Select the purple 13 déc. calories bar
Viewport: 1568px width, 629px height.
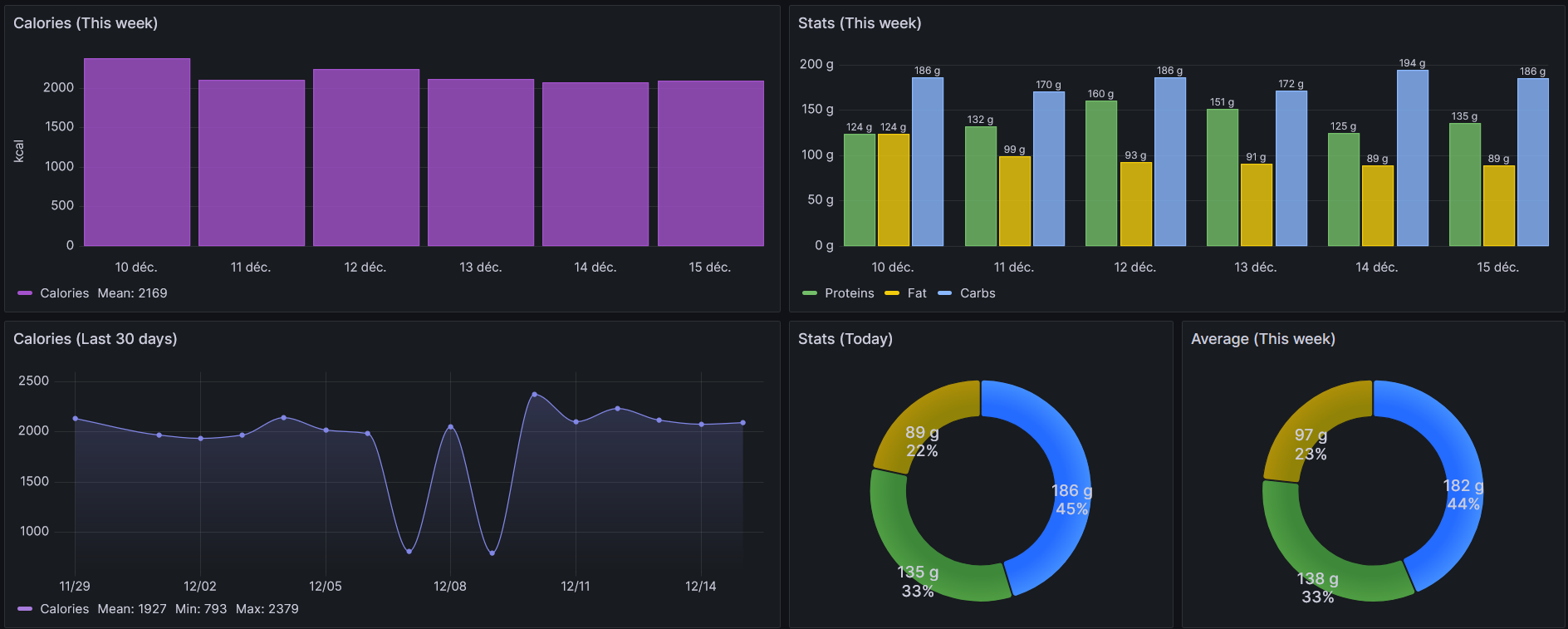[x=481, y=163]
